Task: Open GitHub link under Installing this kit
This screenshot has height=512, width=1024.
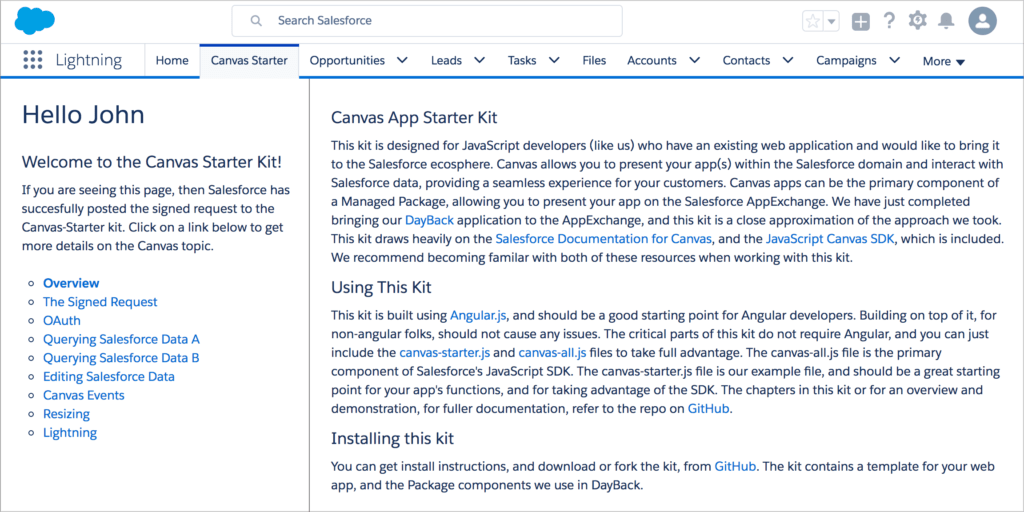Action: click(x=736, y=466)
